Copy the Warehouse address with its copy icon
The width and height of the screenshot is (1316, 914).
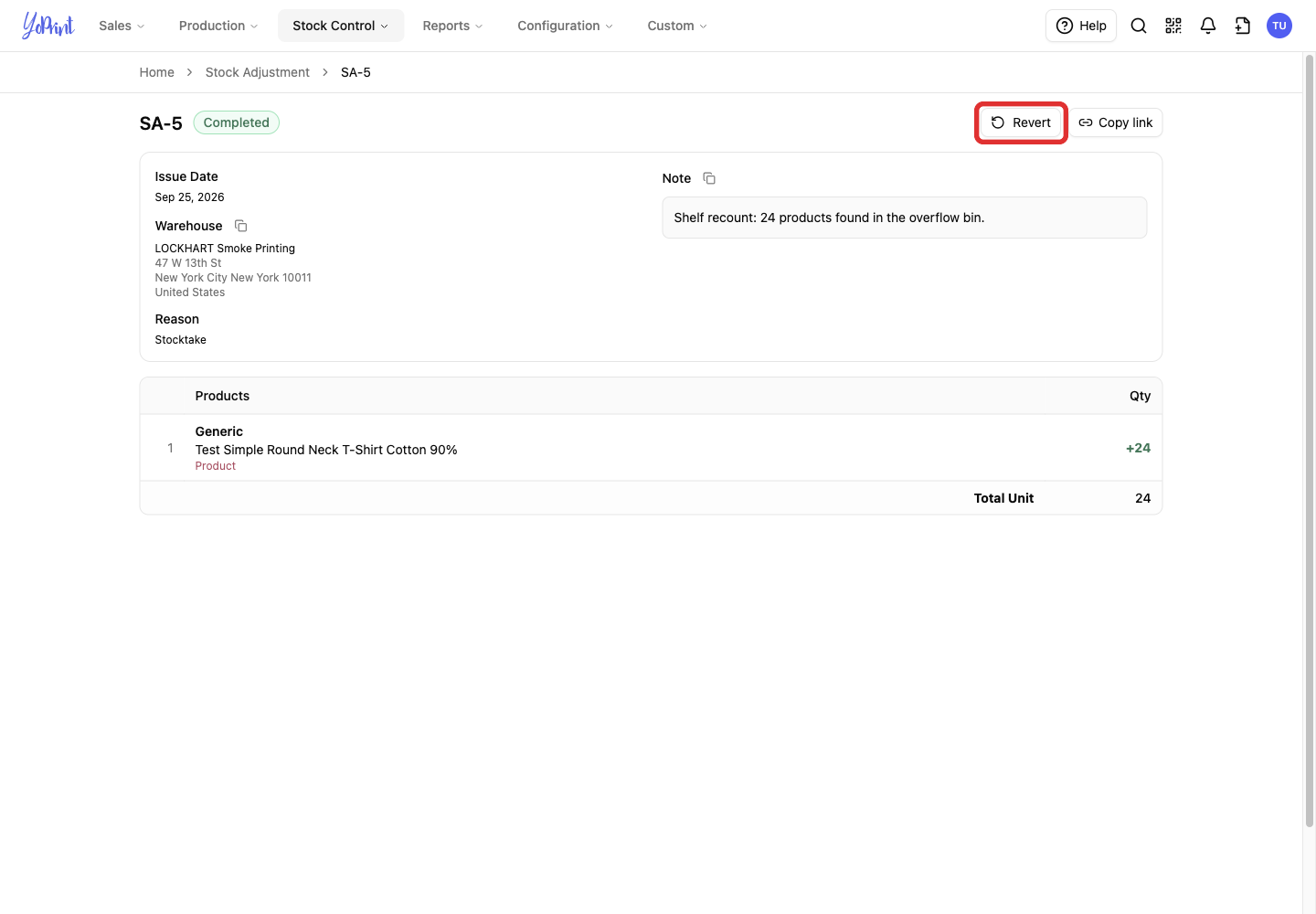pyautogui.click(x=241, y=226)
